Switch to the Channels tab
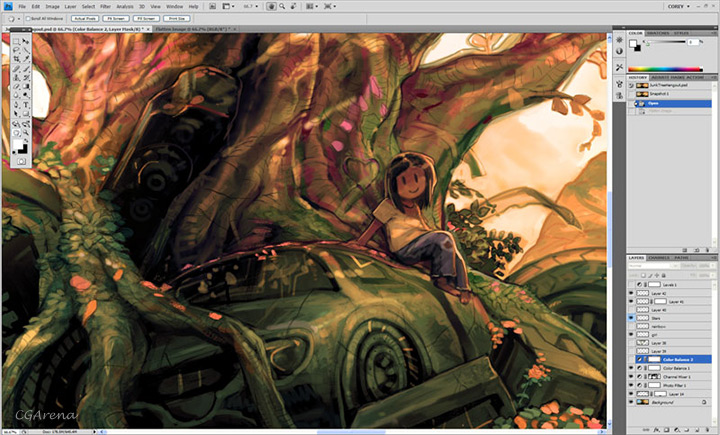 point(659,258)
